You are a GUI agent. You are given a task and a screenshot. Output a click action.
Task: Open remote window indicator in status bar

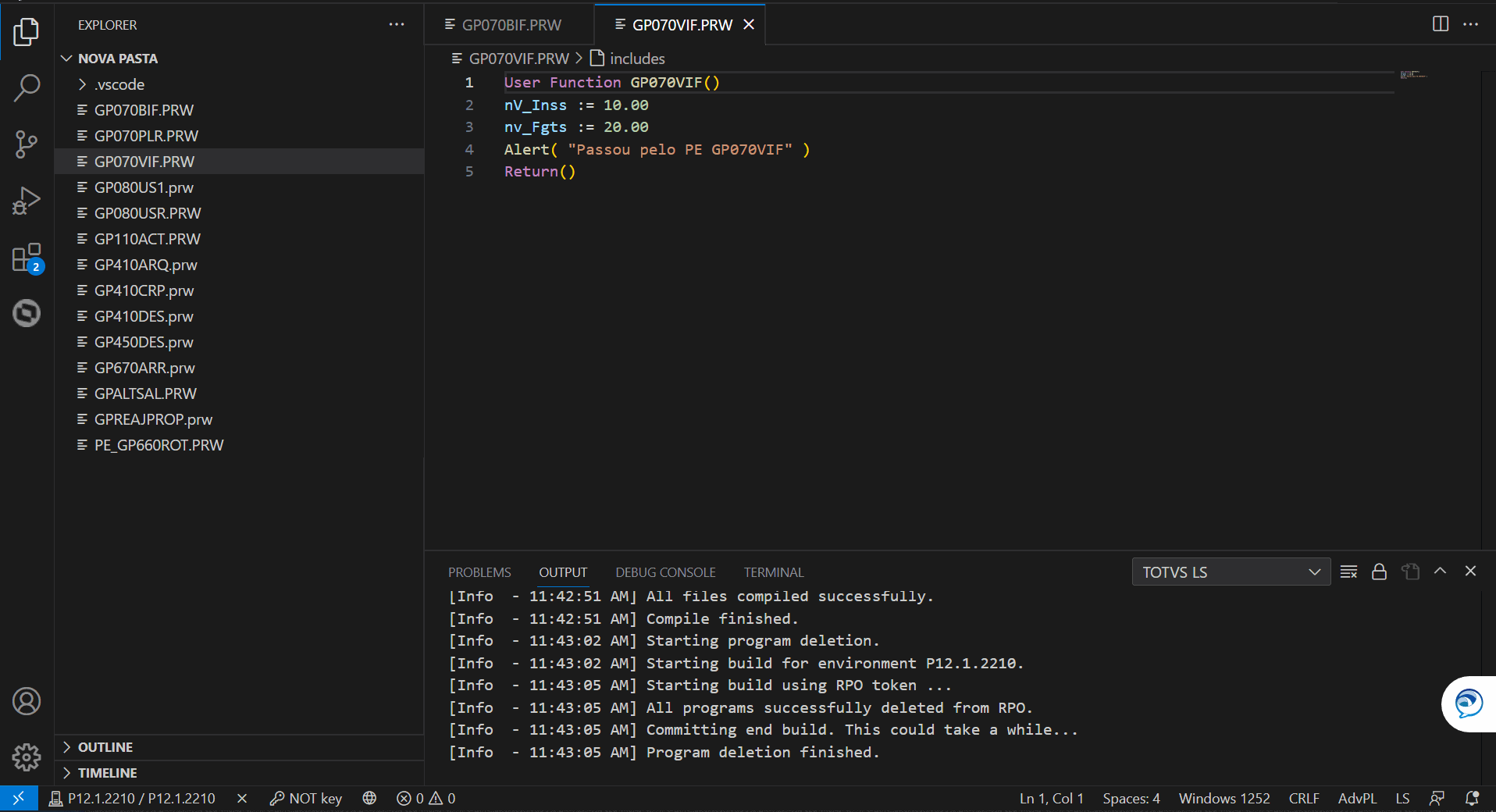[19, 799]
